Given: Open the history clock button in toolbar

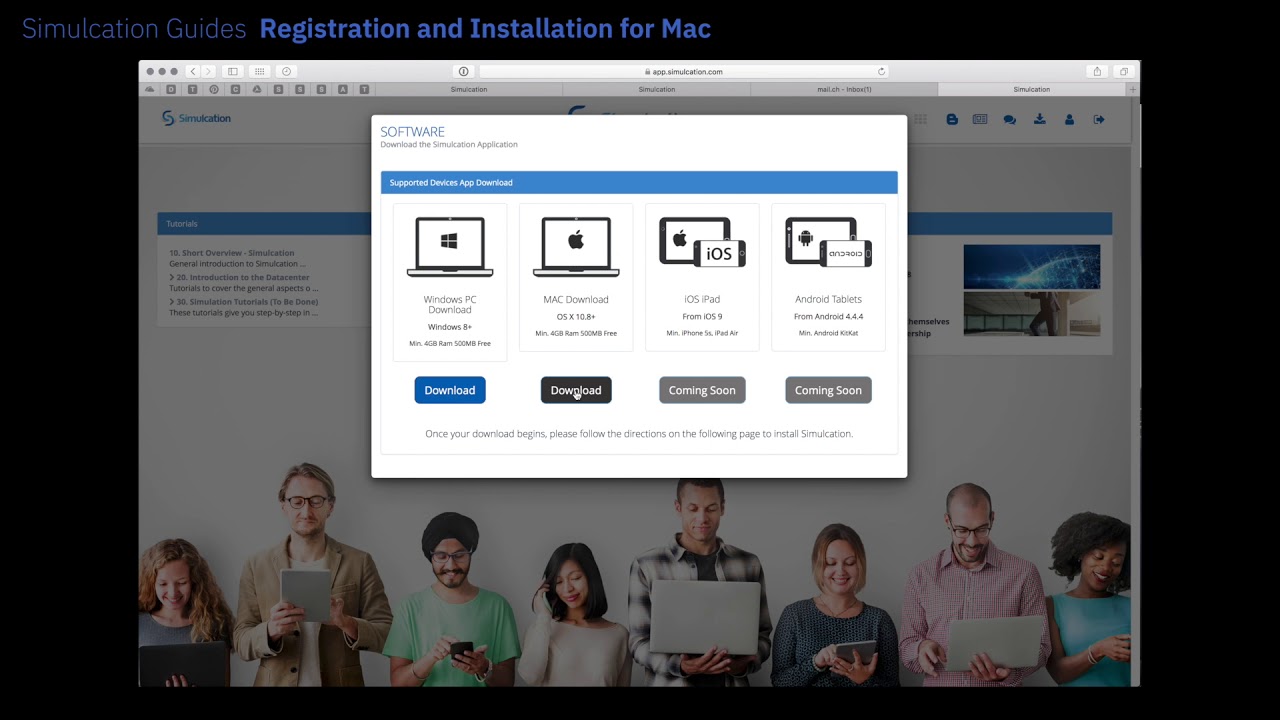Looking at the screenshot, I should (x=286, y=71).
